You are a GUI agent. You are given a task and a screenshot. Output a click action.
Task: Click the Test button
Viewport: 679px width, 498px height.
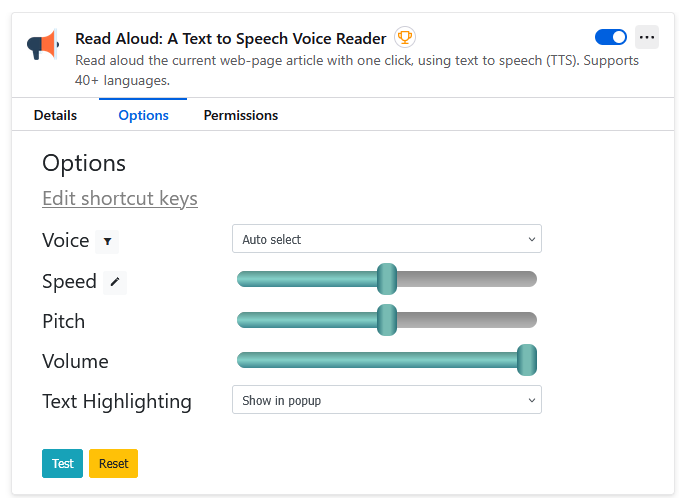[62, 463]
